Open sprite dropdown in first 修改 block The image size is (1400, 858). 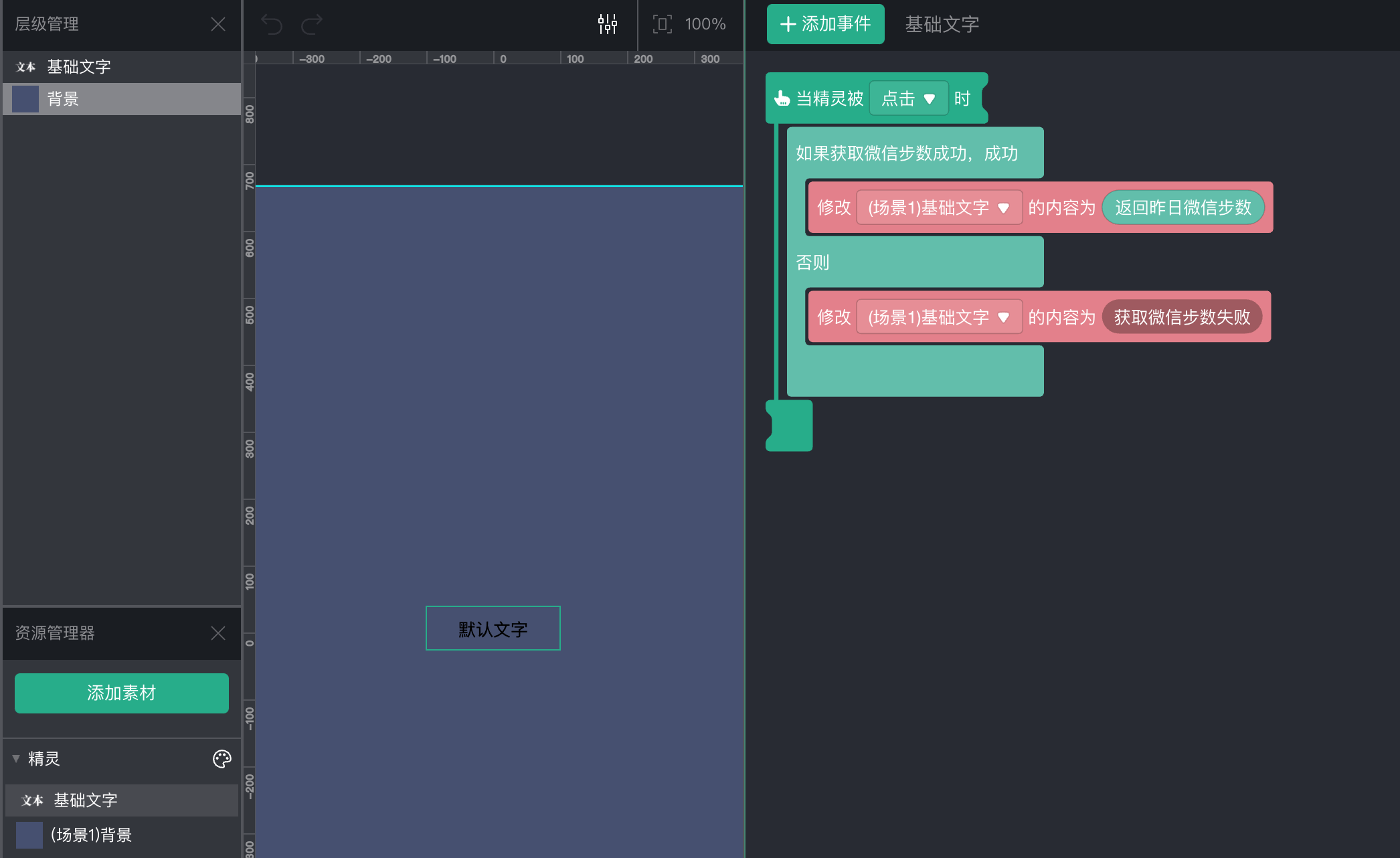point(938,208)
